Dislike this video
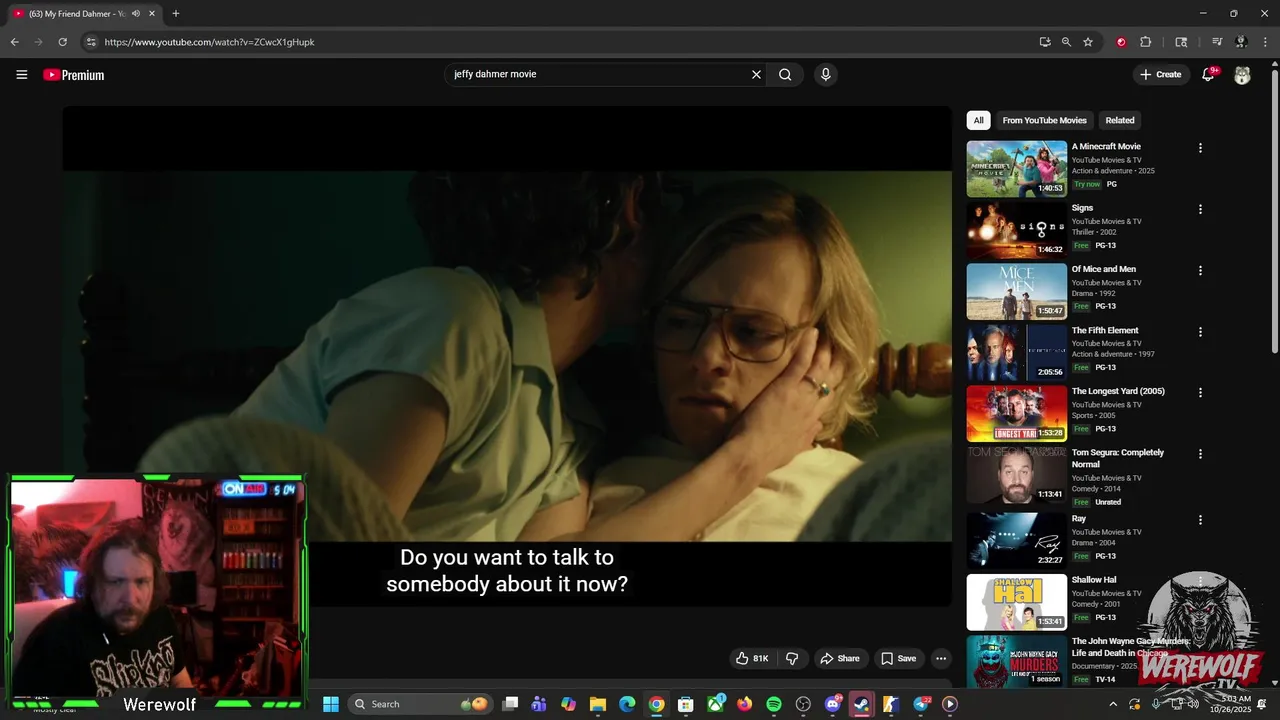Image resolution: width=1280 pixels, height=720 pixels. point(792,658)
